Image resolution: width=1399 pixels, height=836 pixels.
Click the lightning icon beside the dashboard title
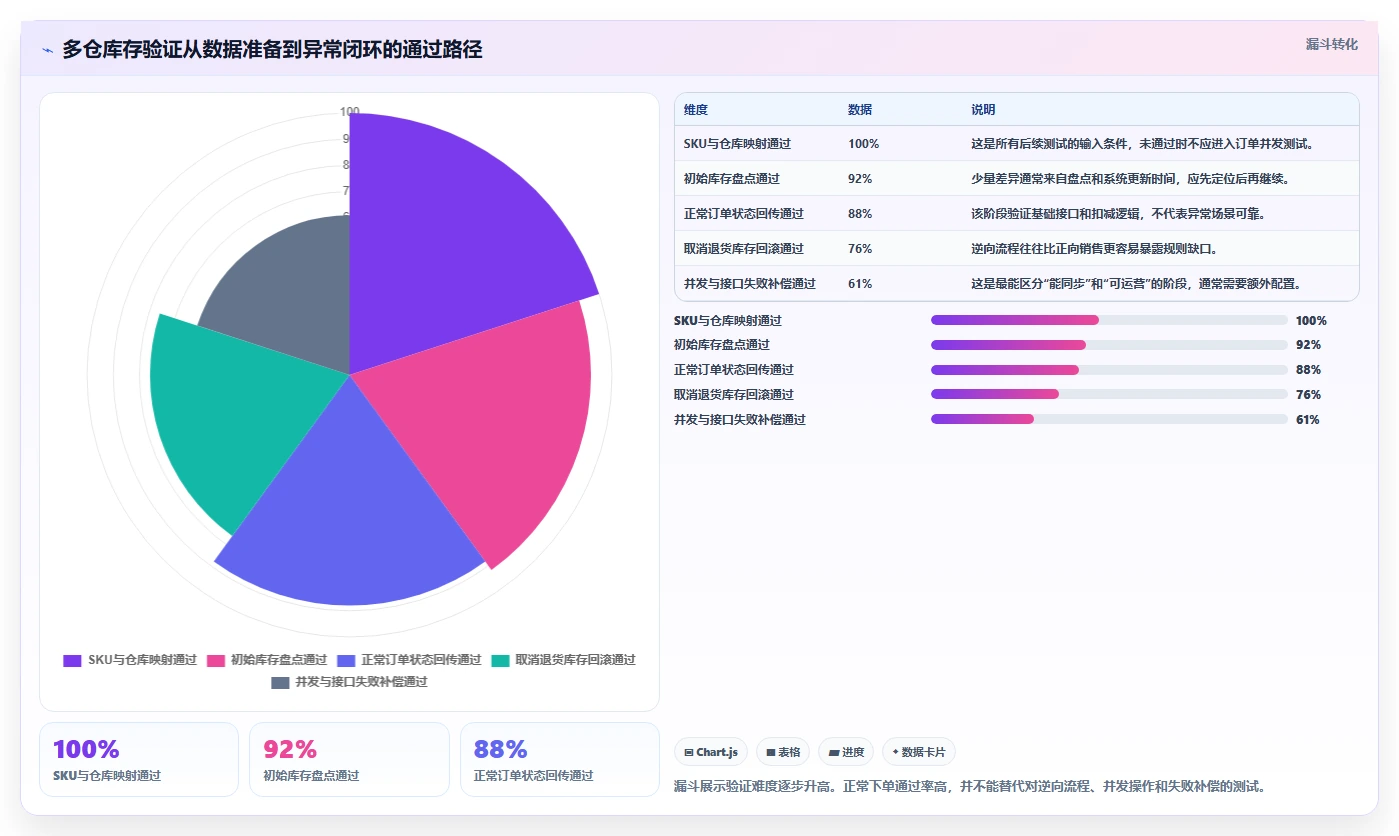click(48, 50)
